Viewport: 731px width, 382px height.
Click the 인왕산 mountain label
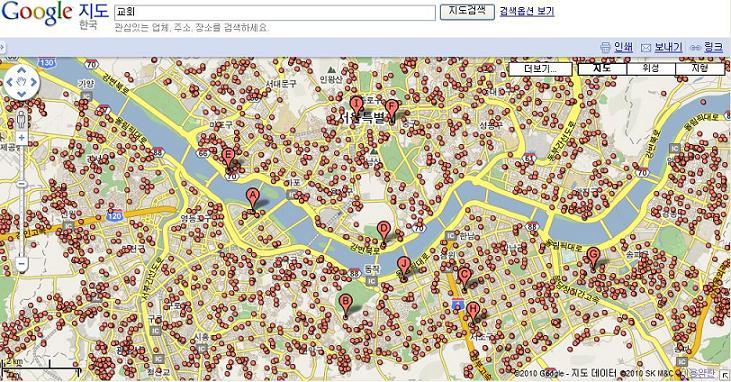331,80
